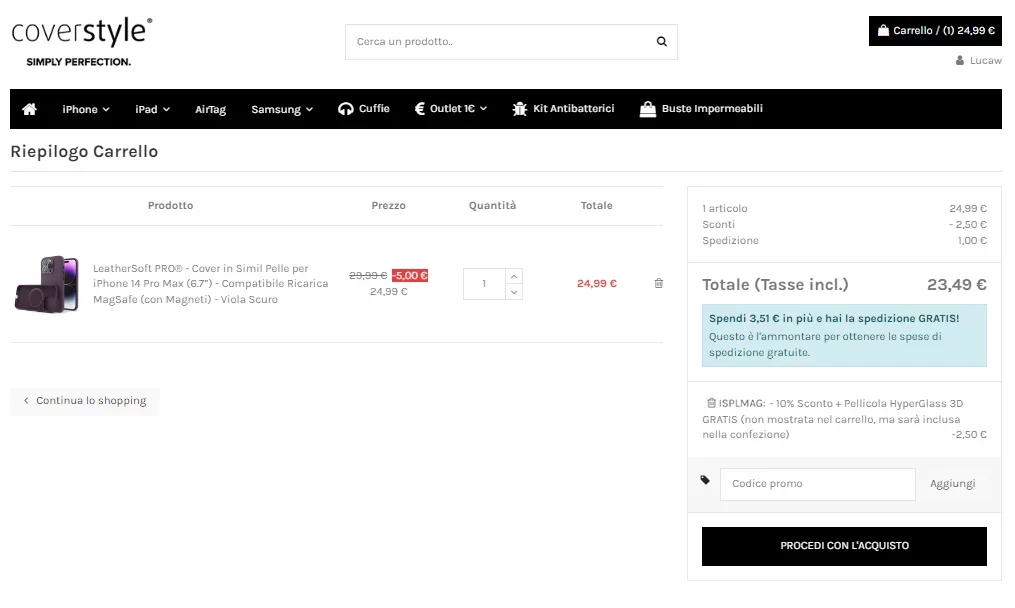Delete the LeatherSoft PRO item via trash icon
The height and width of the screenshot is (608, 1015).
coord(658,283)
